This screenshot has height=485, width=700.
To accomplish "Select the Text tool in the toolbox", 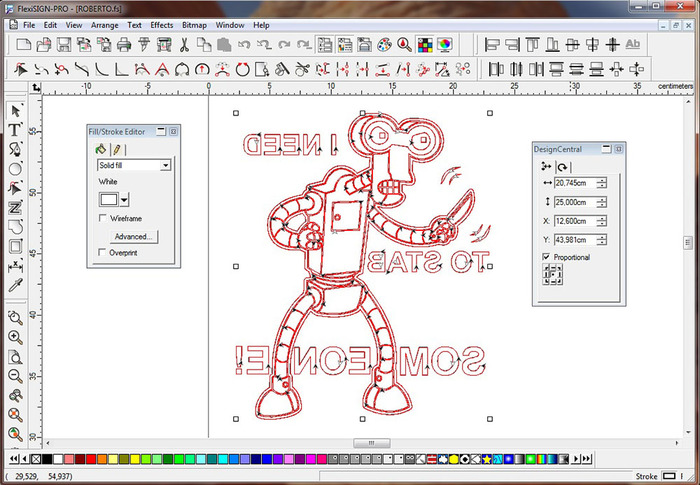I will (x=16, y=129).
